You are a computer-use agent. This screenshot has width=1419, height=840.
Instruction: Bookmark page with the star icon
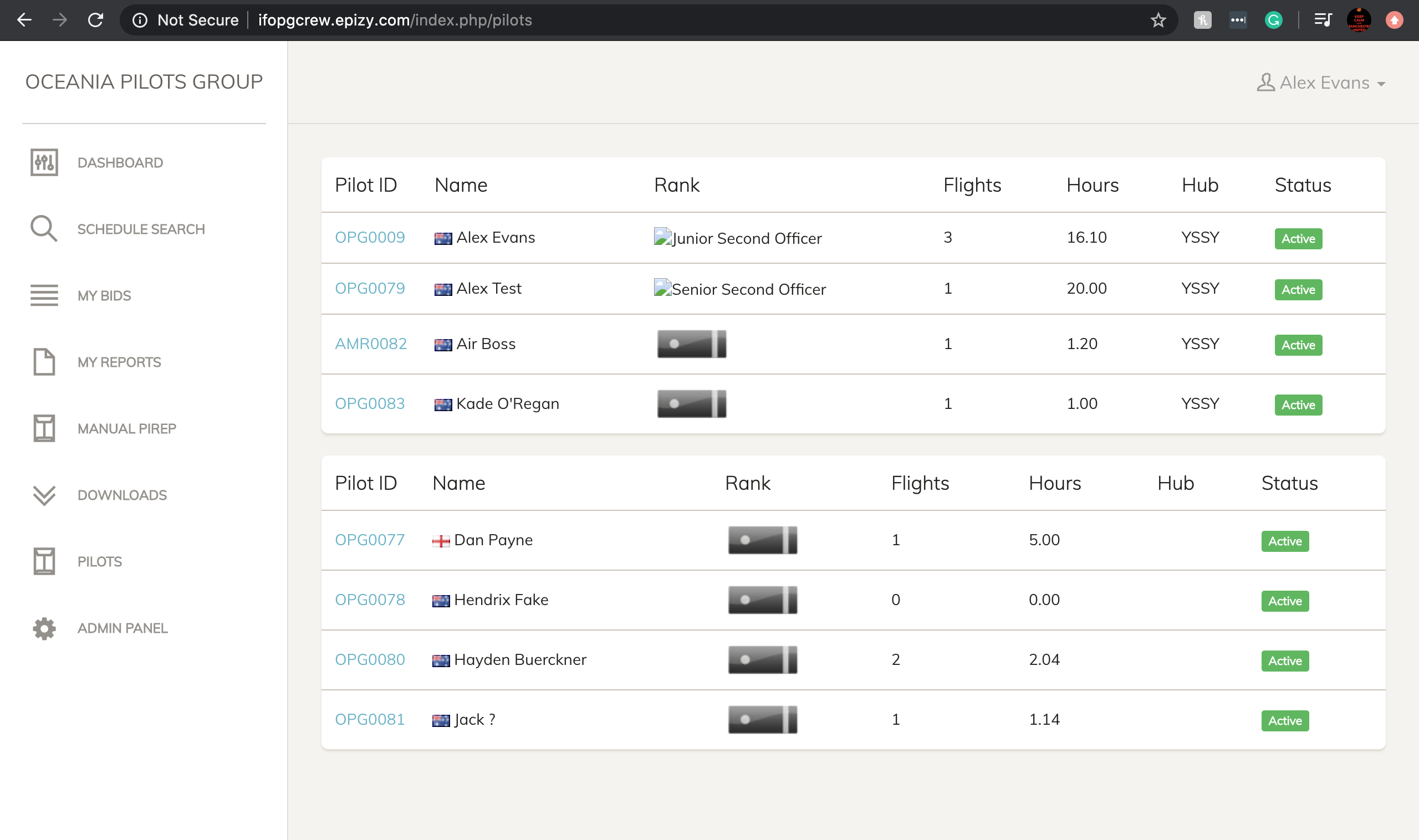pos(1158,21)
